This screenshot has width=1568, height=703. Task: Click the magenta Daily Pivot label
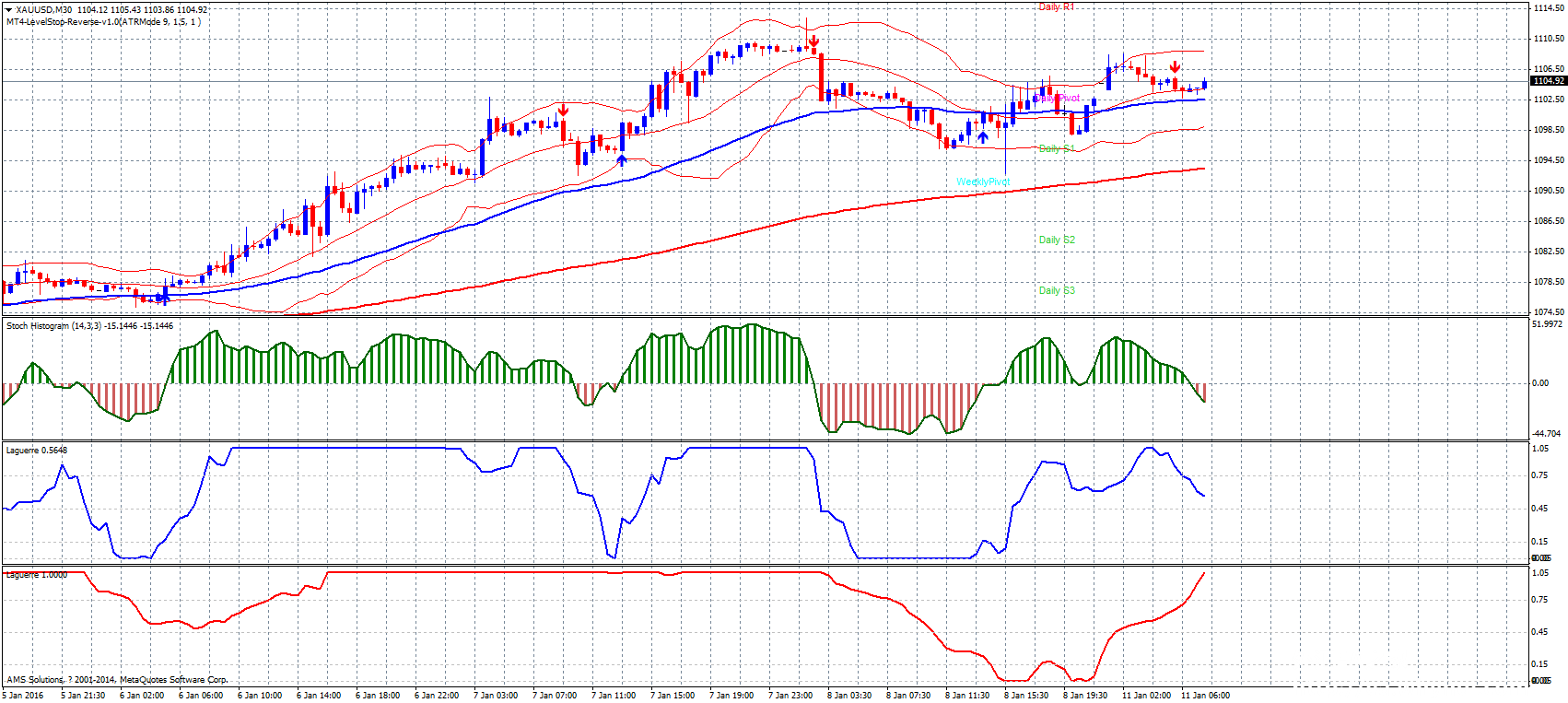click(x=1057, y=98)
